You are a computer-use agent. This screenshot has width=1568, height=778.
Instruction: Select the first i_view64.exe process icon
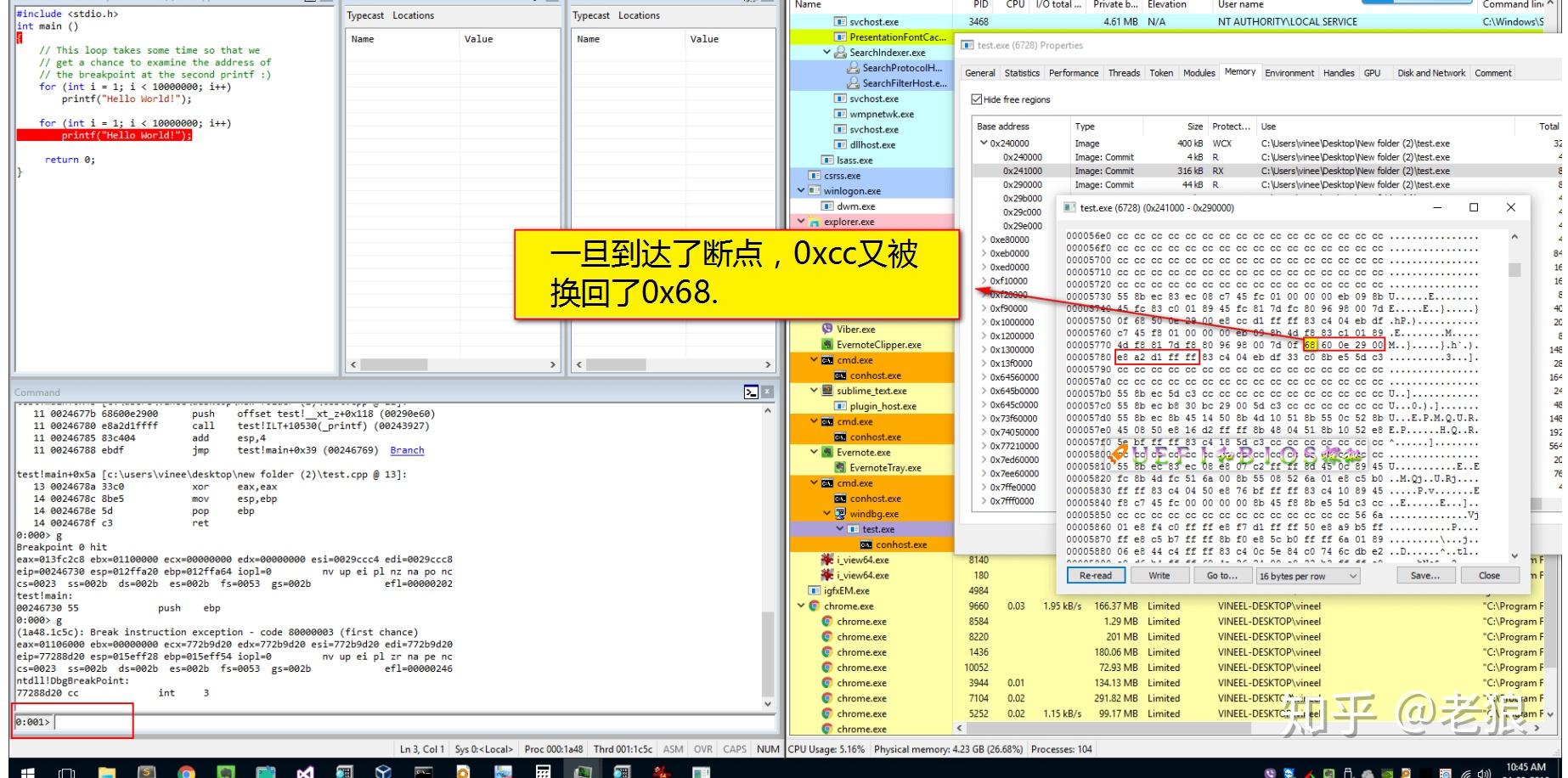pos(827,560)
